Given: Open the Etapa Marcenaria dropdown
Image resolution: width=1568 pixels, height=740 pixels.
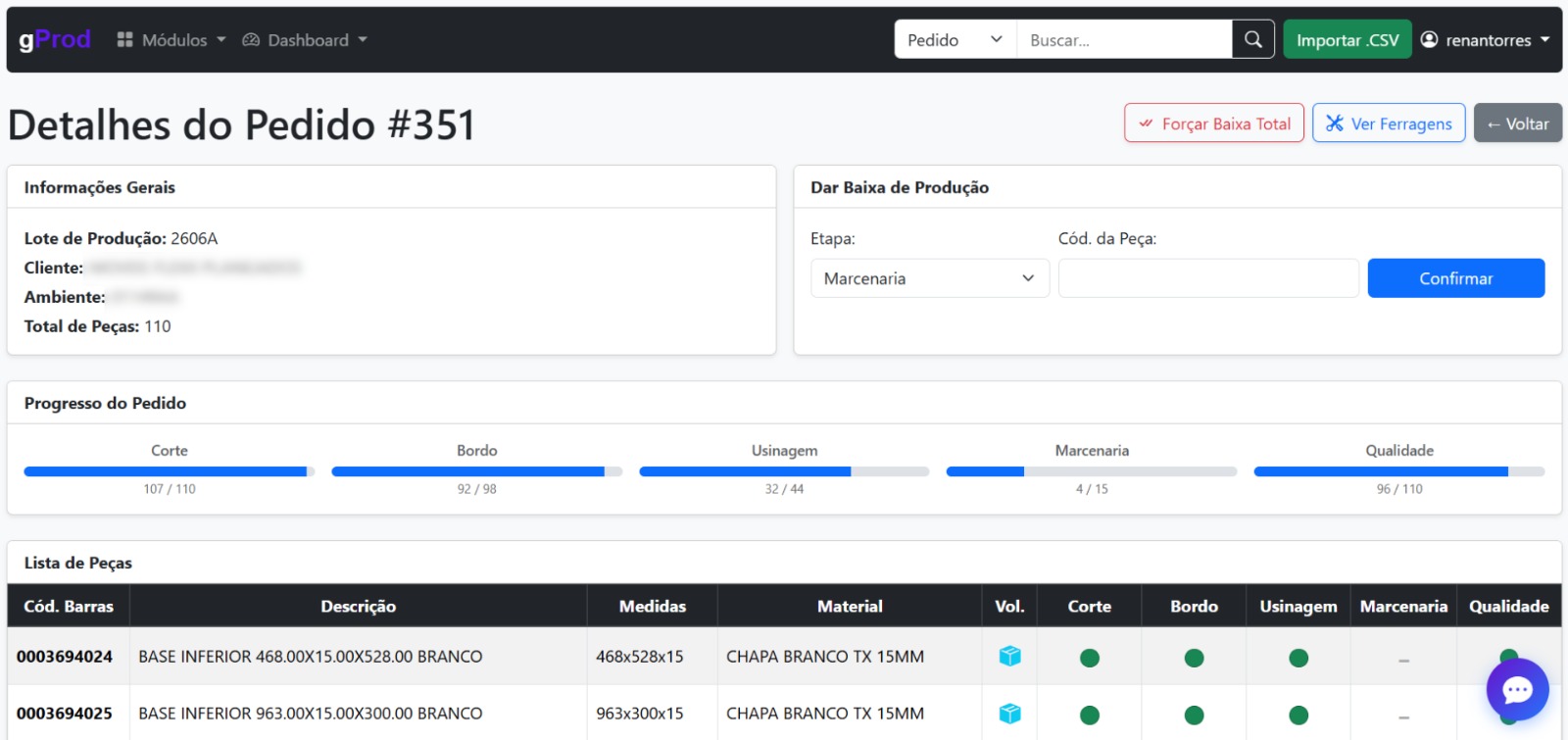Looking at the screenshot, I should [x=929, y=278].
